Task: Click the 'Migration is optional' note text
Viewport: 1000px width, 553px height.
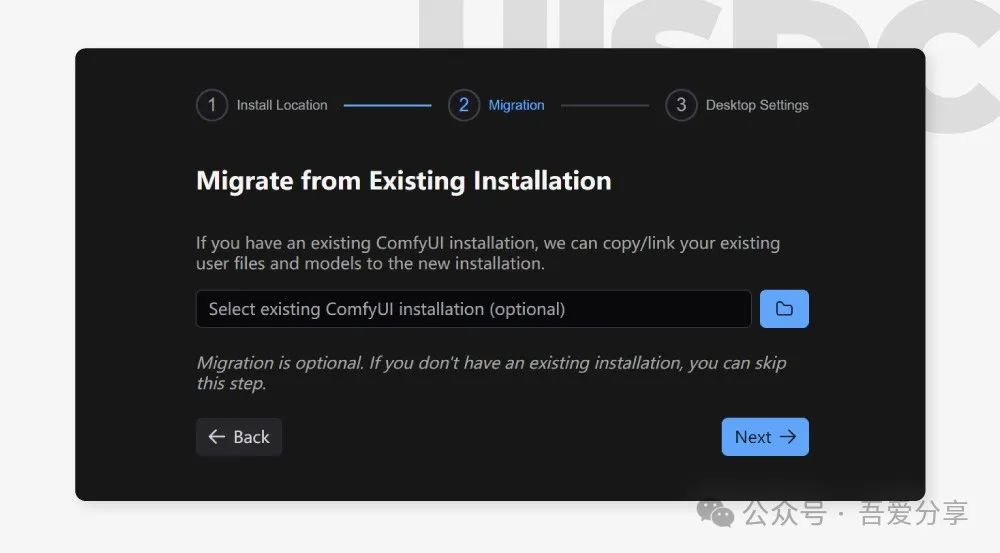Action: (x=491, y=372)
